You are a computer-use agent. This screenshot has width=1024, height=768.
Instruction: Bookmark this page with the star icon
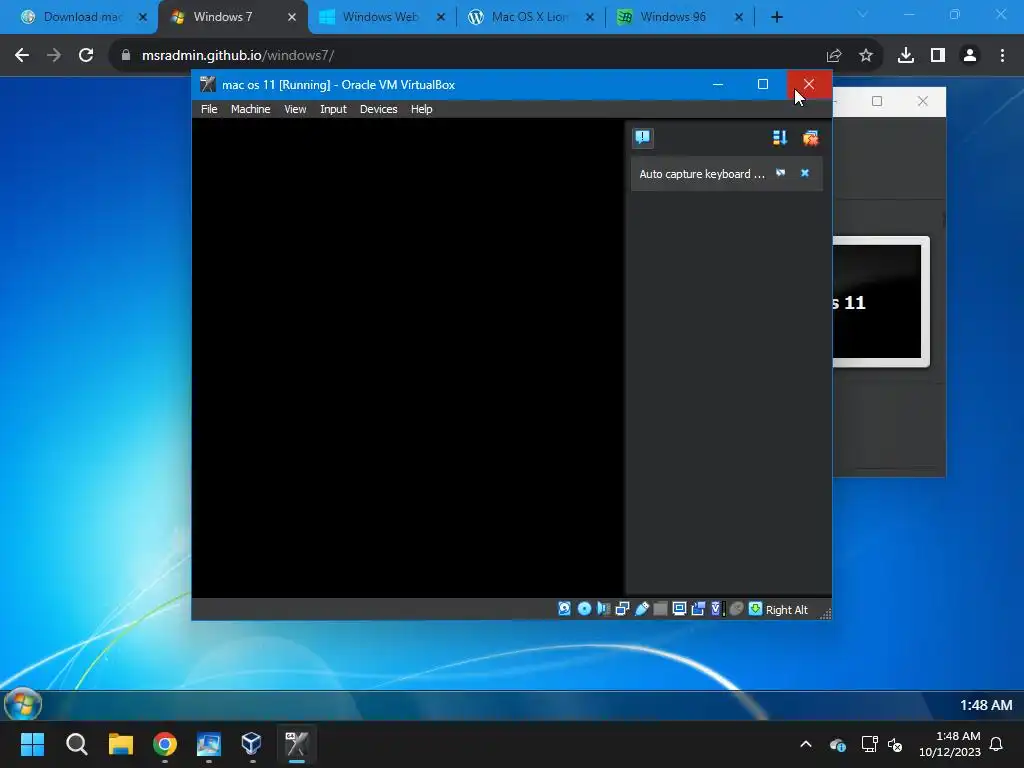click(x=866, y=56)
